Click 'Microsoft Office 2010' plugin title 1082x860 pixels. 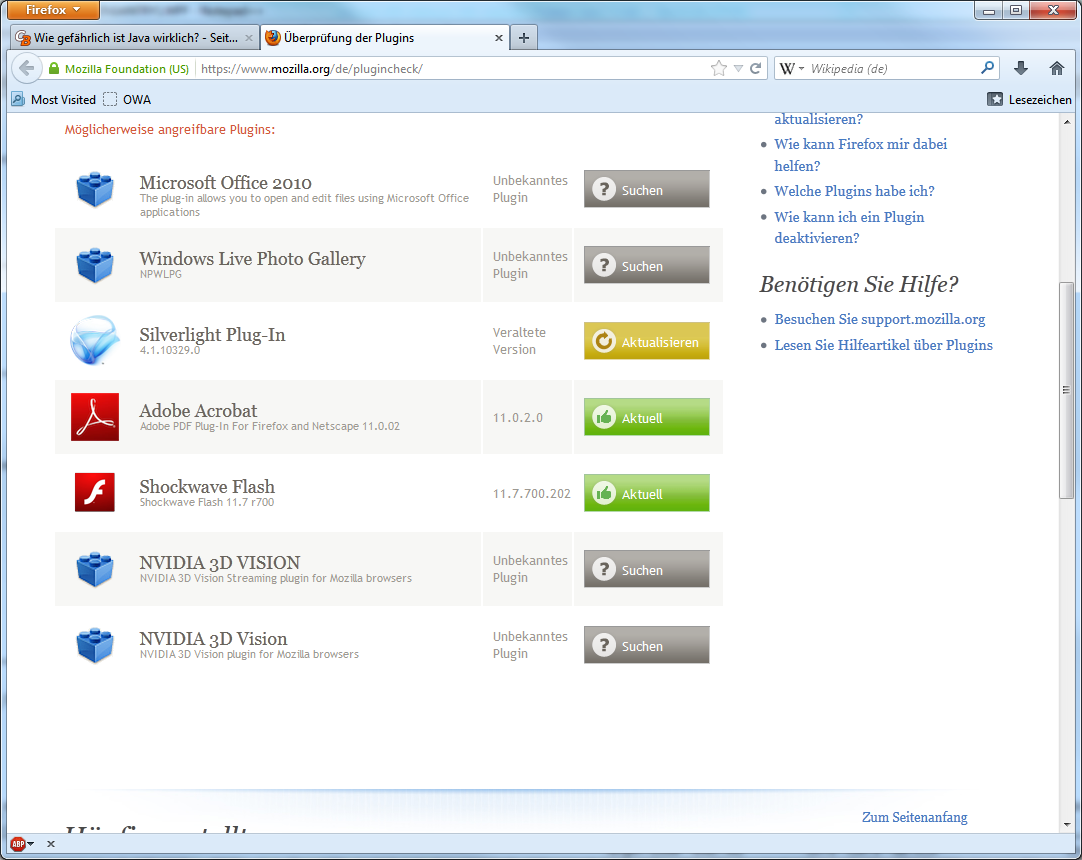pos(226,183)
